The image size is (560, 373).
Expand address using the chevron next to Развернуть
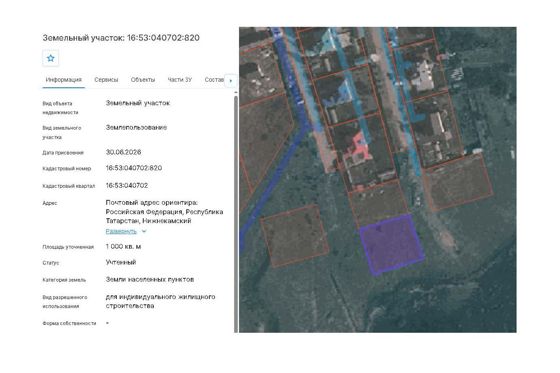coord(144,231)
